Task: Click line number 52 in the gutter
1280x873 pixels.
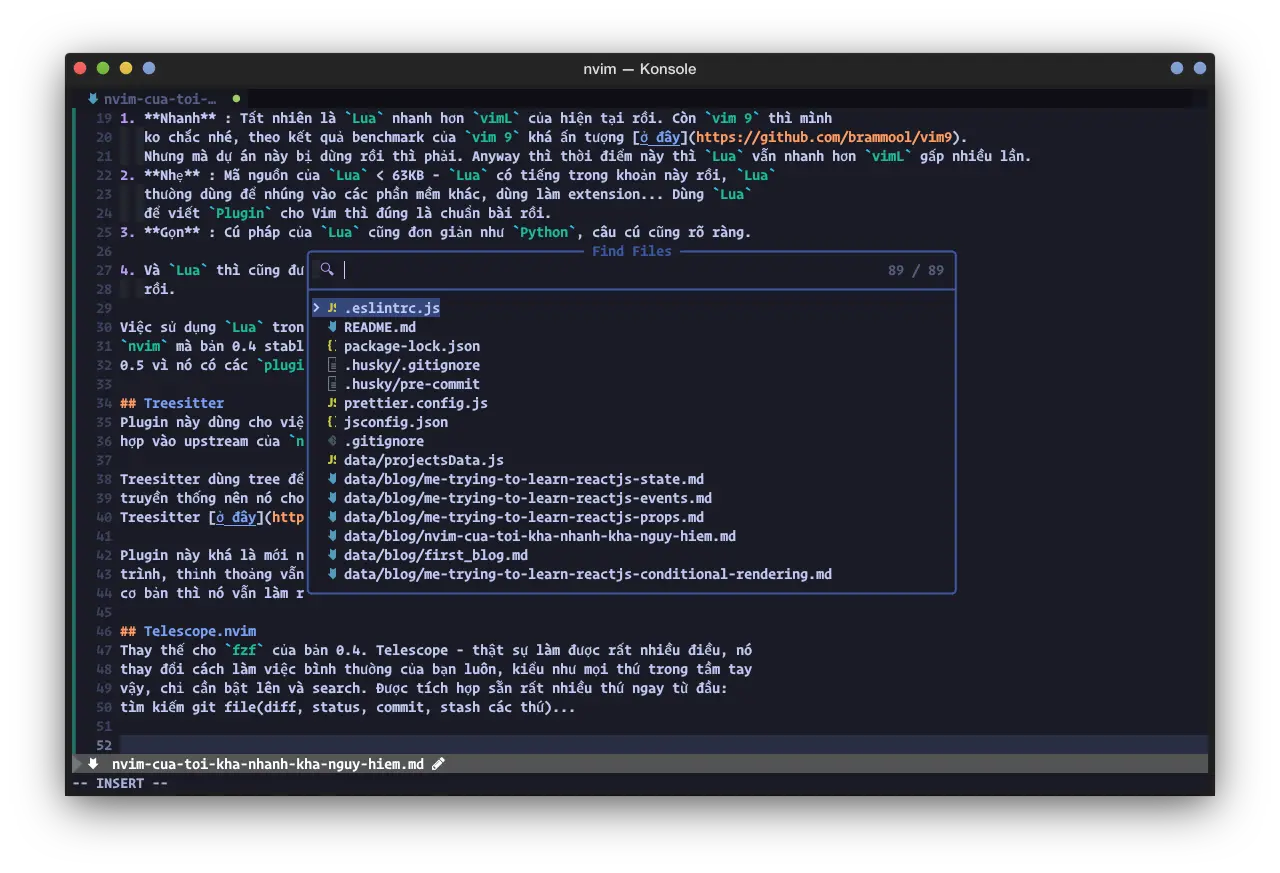Action: pyautogui.click(x=104, y=745)
